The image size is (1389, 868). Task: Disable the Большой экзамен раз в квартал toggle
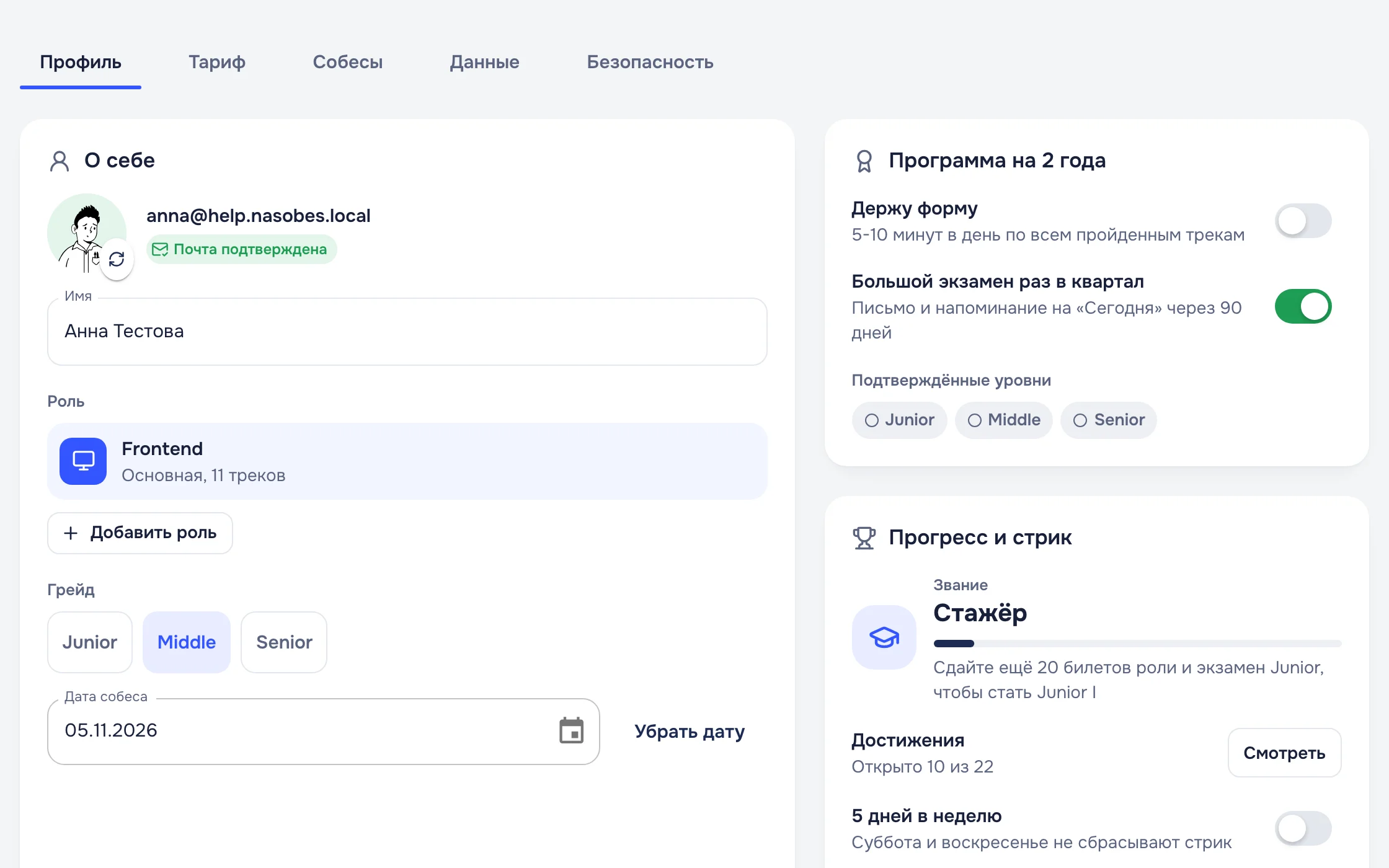tap(1303, 306)
